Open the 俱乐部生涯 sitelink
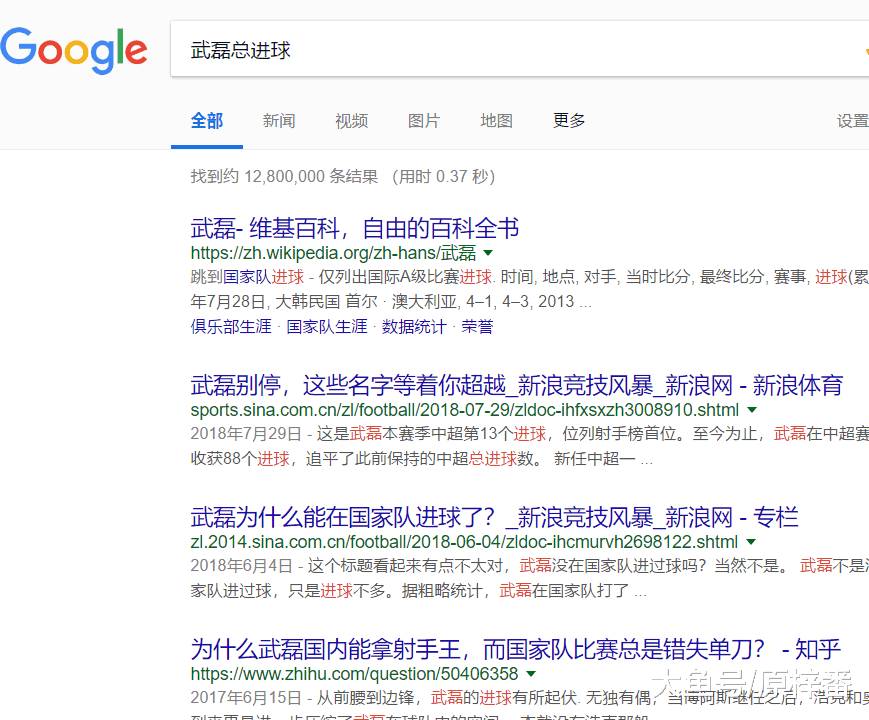 coord(231,326)
